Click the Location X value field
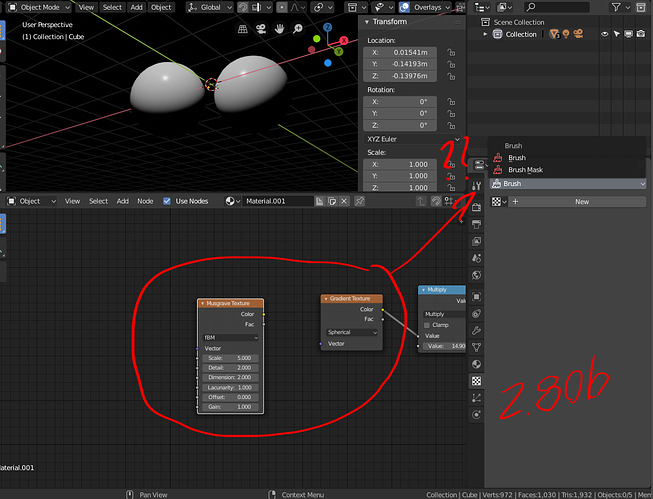Screen dimensions: 653x499 [x=400, y=52]
